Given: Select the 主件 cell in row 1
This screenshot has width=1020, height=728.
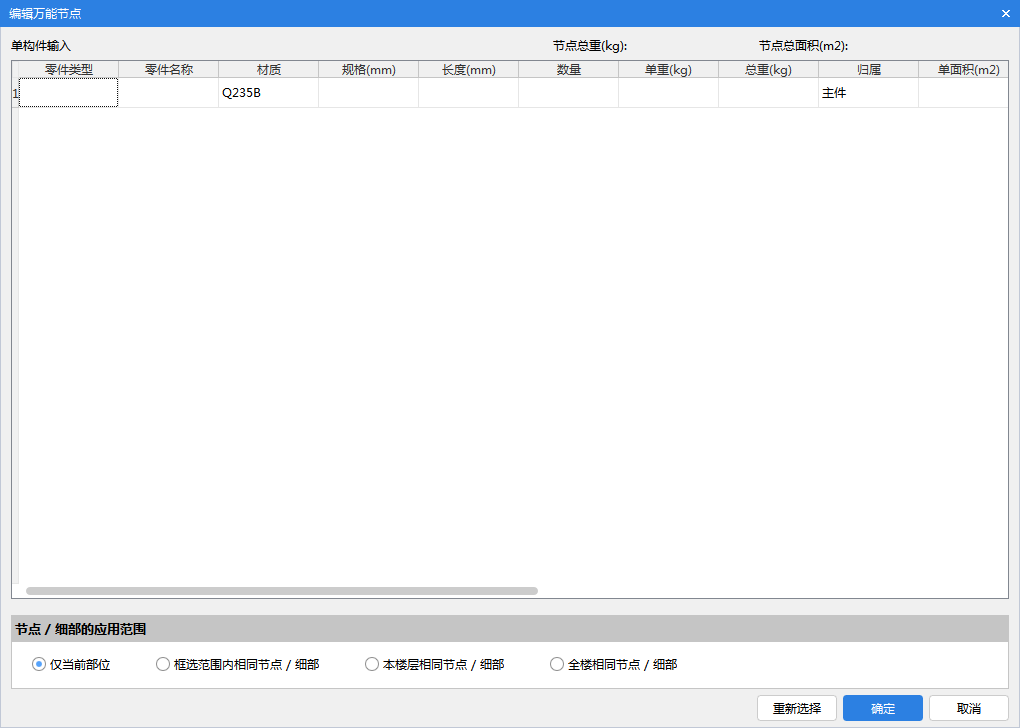Looking at the screenshot, I should [x=868, y=93].
